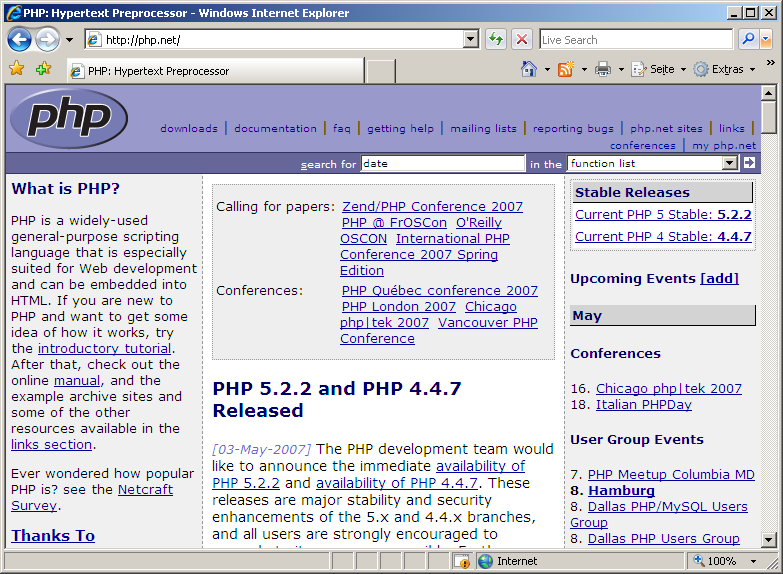This screenshot has width=783, height=574.
Task: Open the downloads link in site navigation
Action: 189,128
